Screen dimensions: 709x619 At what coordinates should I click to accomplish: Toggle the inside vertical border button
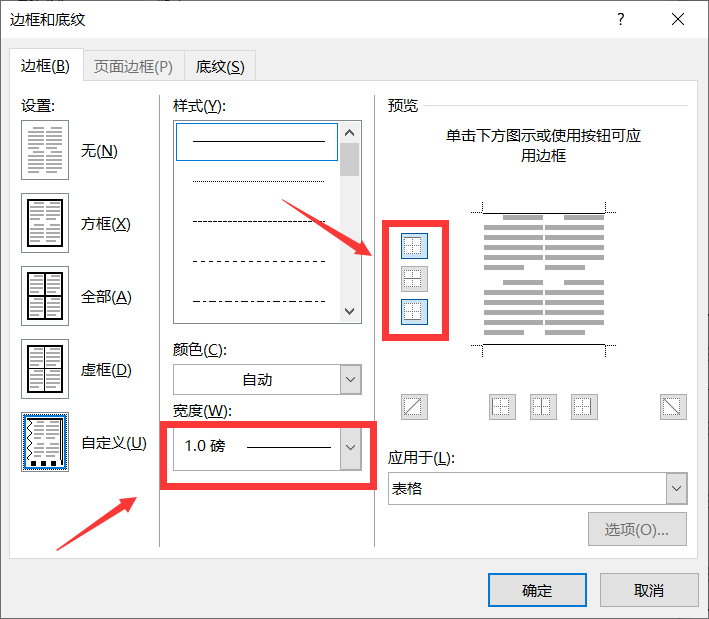click(x=543, y=407)
